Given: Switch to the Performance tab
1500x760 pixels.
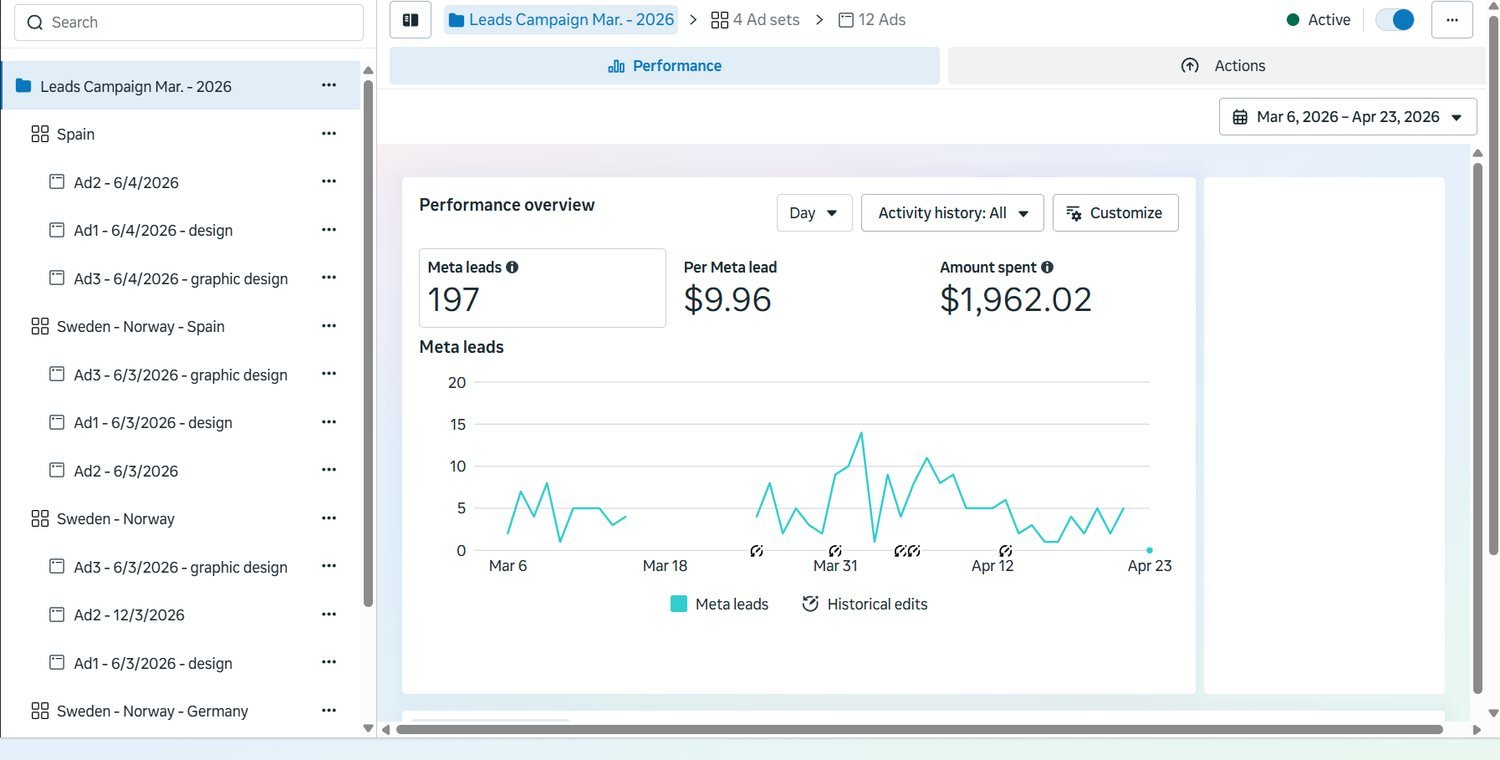Looking at the screenshot, I should click(x=664, y=66).
